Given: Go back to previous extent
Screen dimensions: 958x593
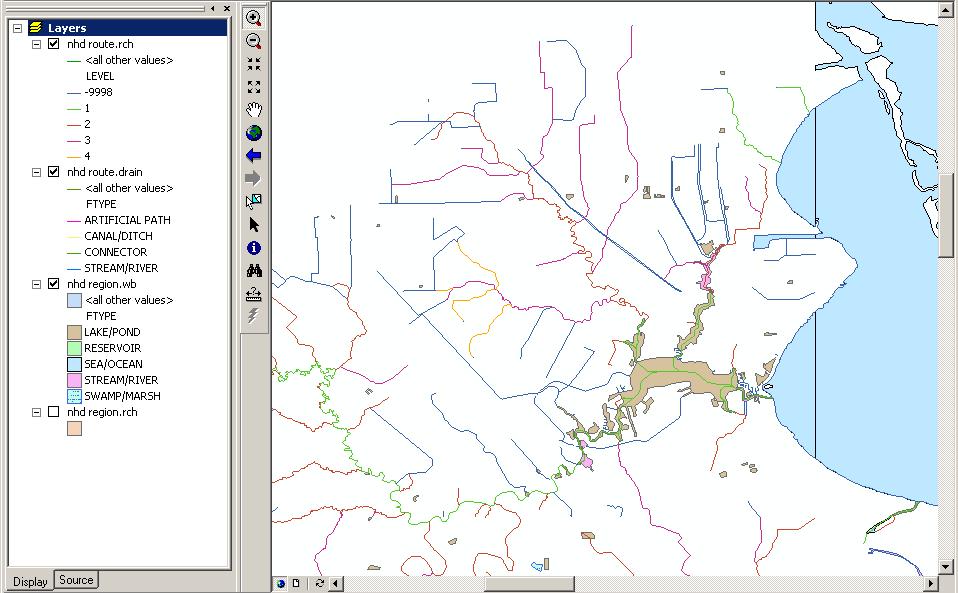Looking at the screenshot, I should point(254,156).
